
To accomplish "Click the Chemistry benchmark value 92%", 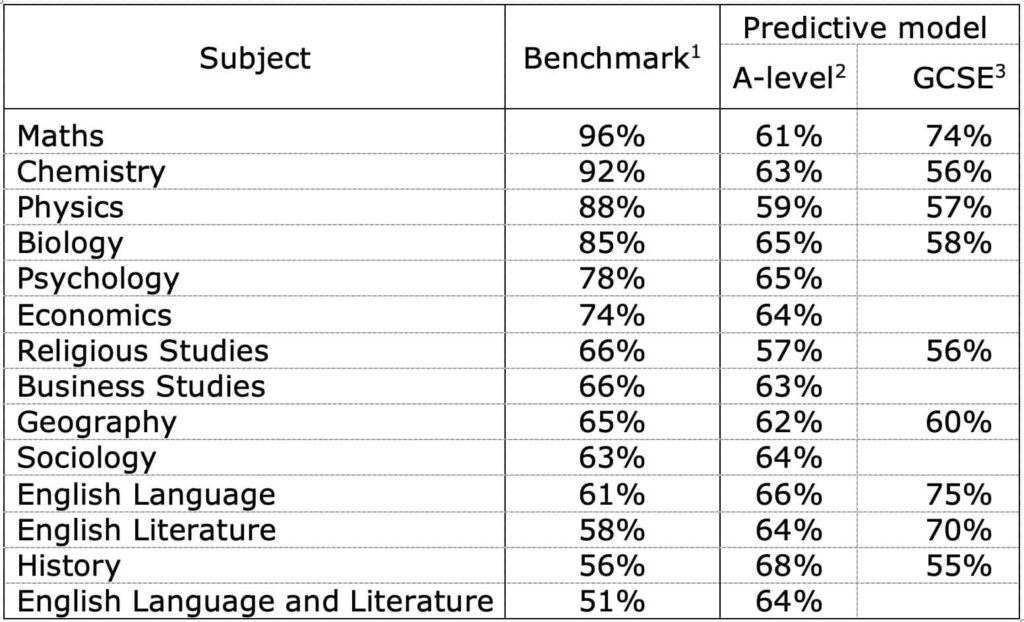I will 611,172.
